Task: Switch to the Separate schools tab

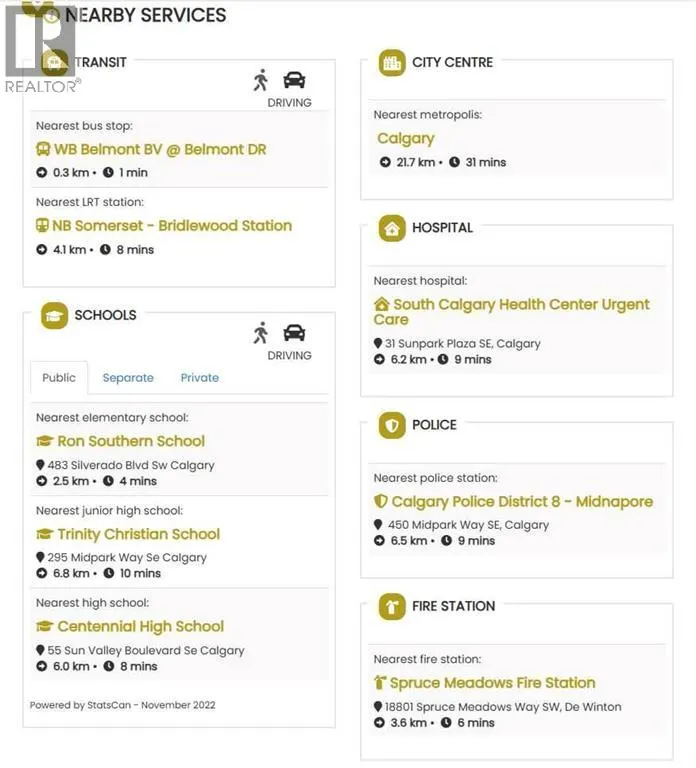Action: pyautogui.click(x=128, y=378)
